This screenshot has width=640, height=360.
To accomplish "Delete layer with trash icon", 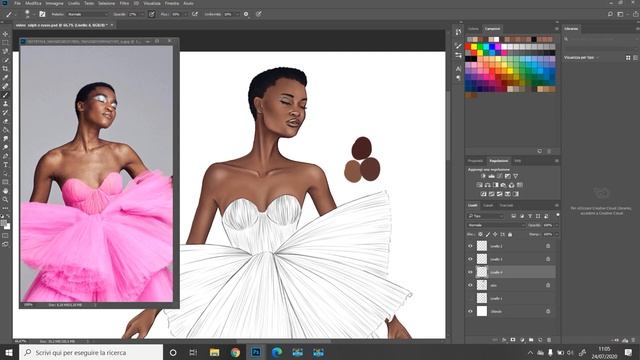I will [549, 340].
